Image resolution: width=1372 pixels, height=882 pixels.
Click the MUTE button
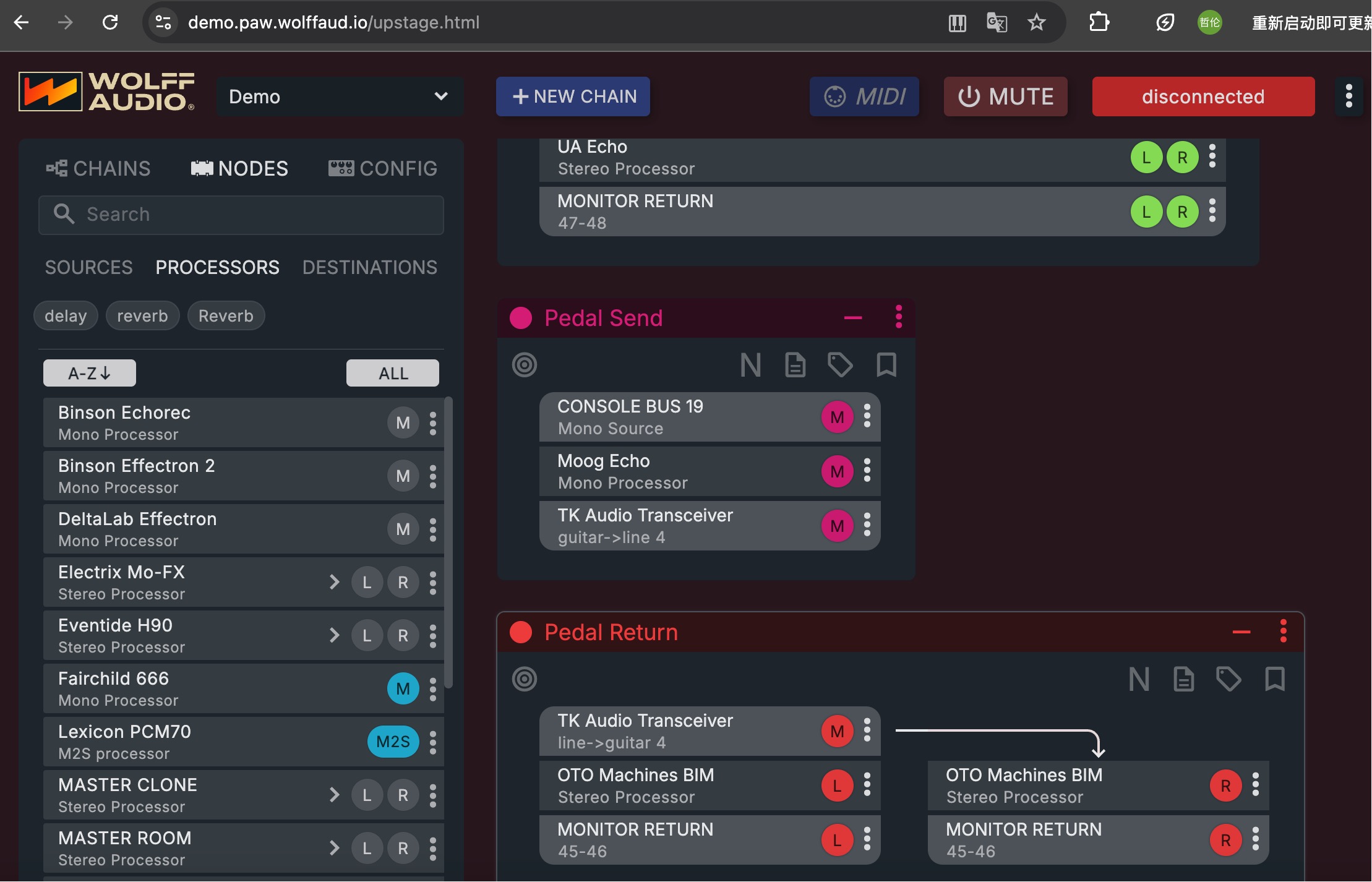(1005, 96)
